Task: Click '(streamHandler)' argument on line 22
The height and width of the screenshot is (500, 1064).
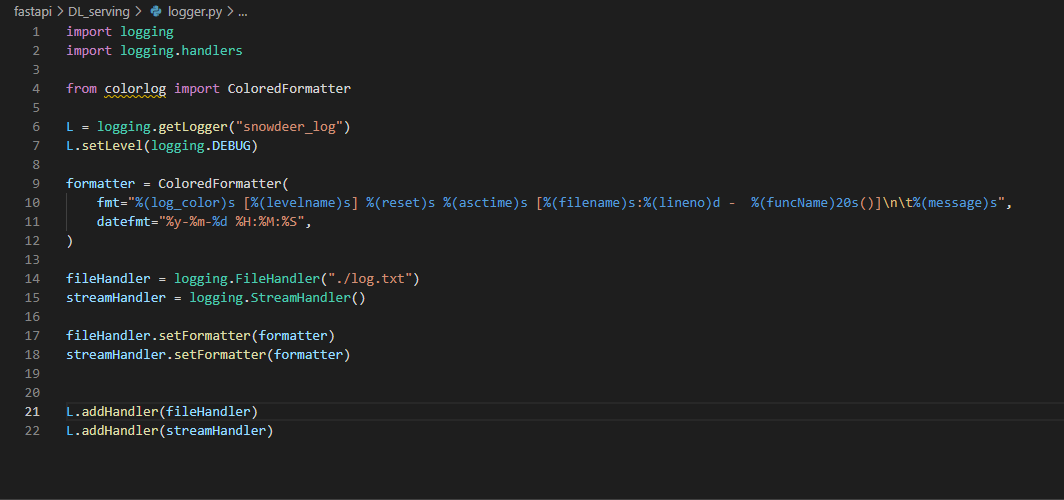Action: [x=216, y=430]
